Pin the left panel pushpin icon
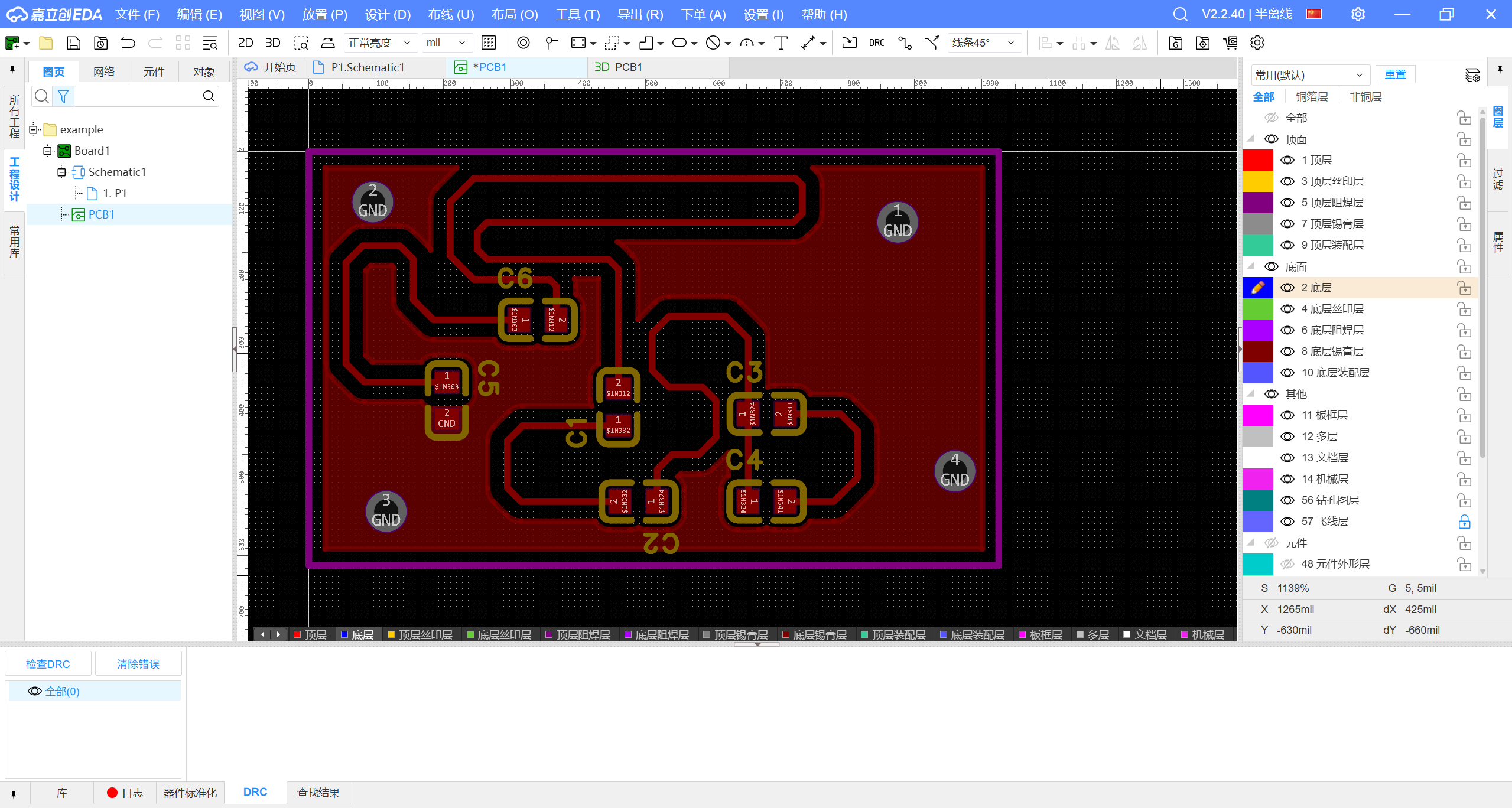 point(12,70)
